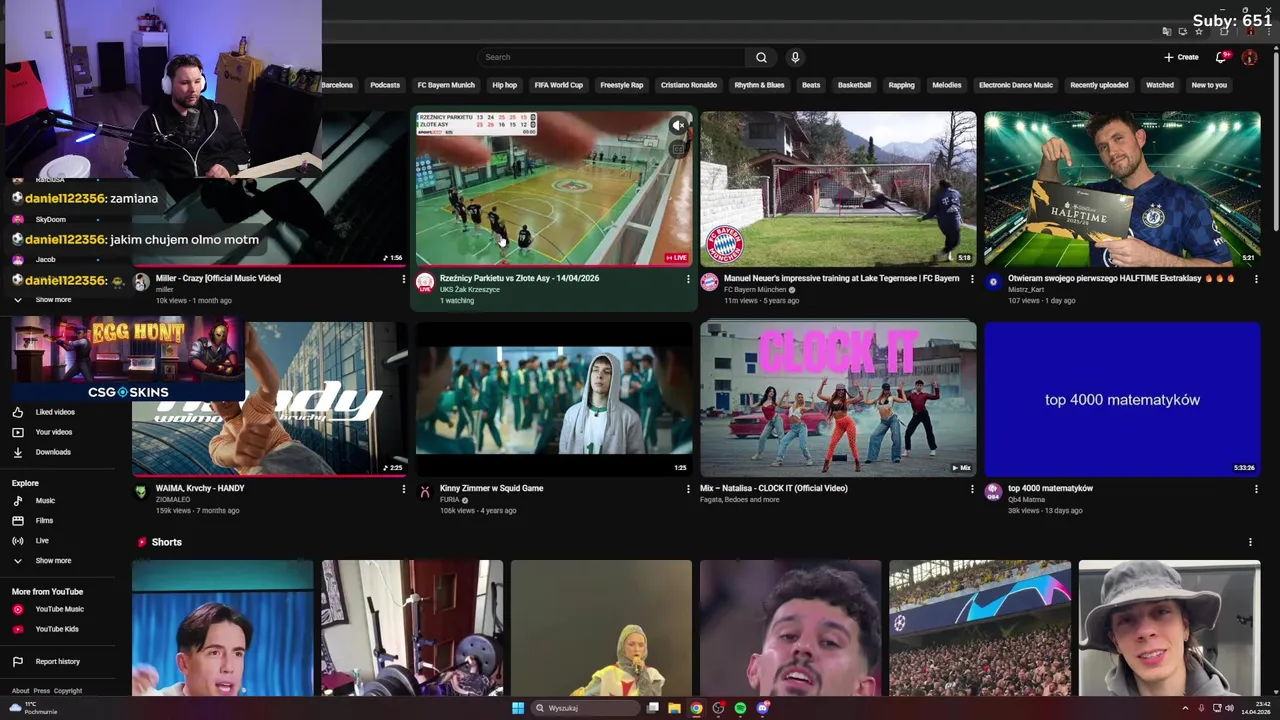Select the Podcasts filter chip

(x=385, y=85)
